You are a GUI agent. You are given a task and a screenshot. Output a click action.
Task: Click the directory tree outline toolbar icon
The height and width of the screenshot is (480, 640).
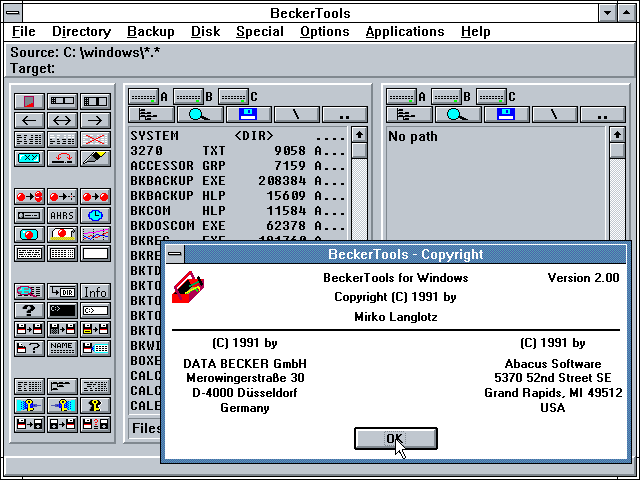(62, 387)
